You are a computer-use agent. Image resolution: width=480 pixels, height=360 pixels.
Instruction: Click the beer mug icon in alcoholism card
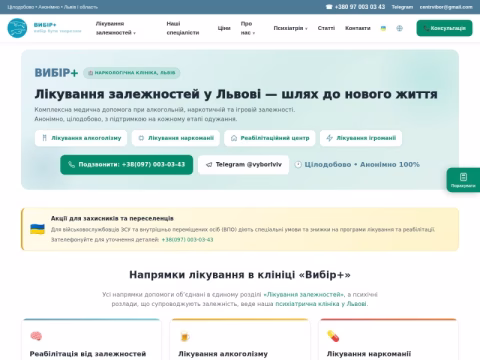184,336
